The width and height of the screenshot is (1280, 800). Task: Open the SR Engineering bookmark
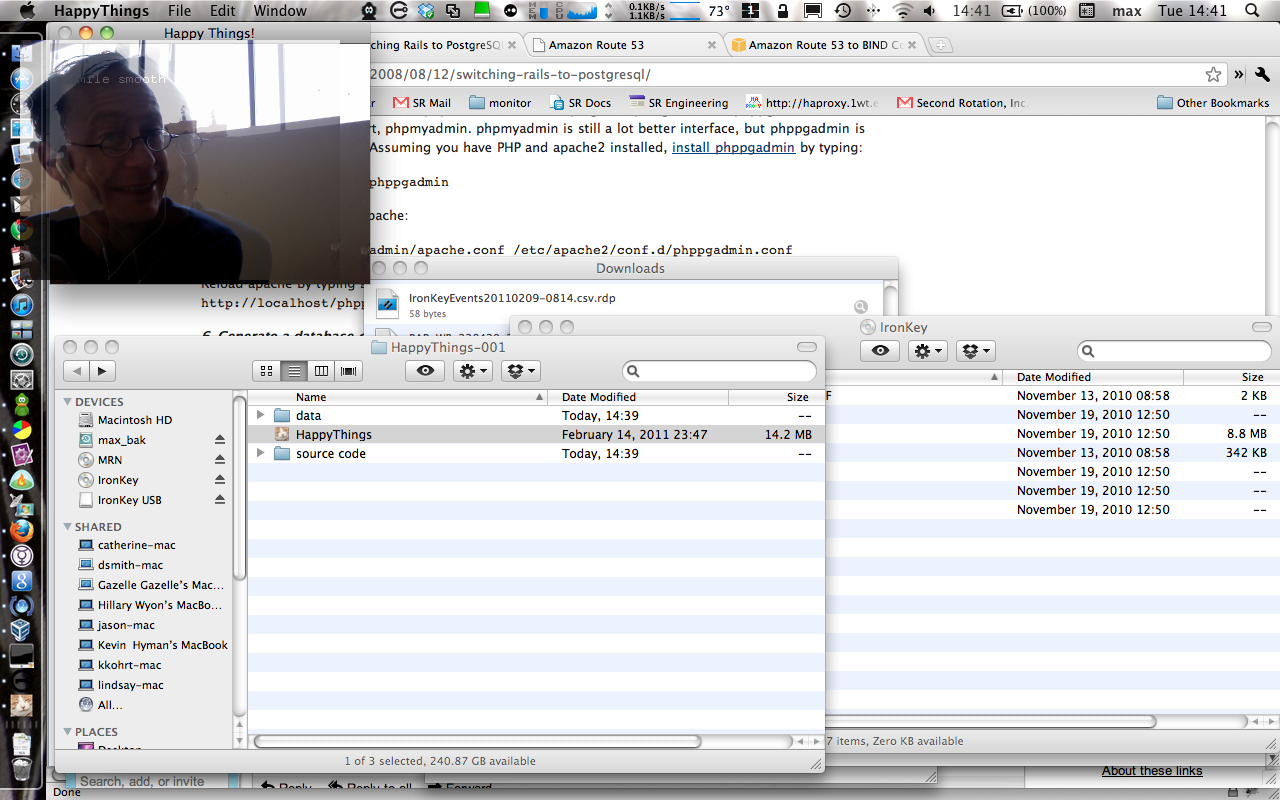[x=679, y=102]
